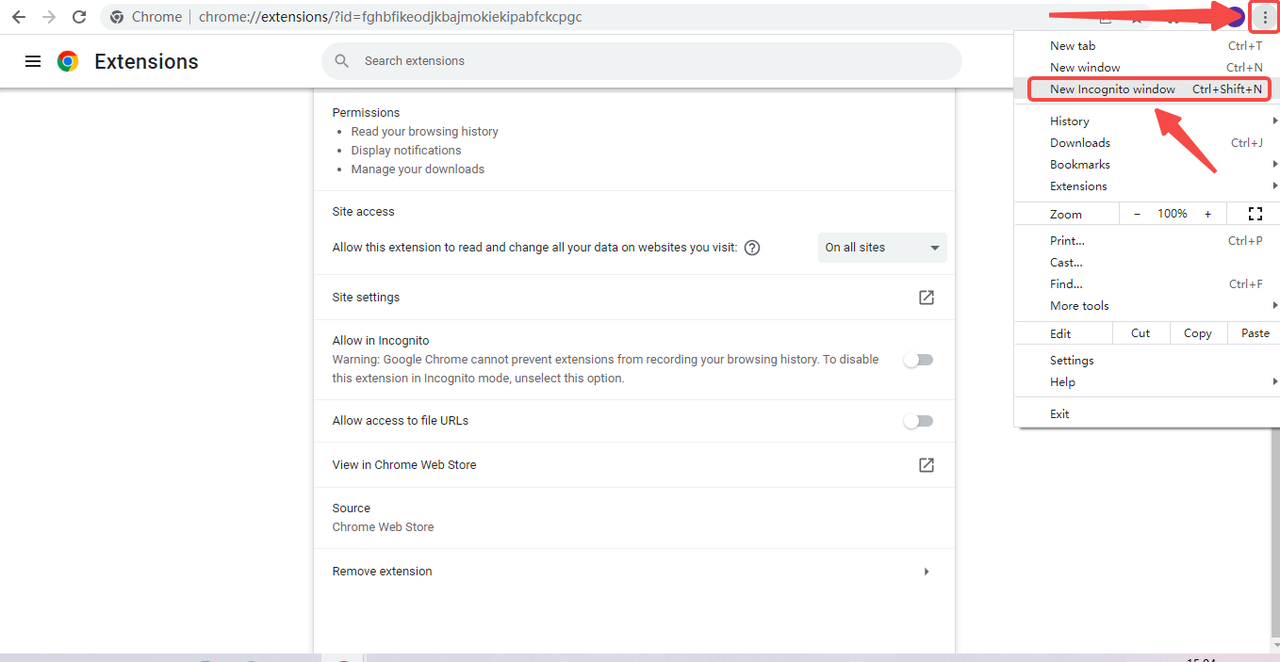Open the 'On all sites' site access dropdown
The width and height of the screenshot is (1280, 662).
point(882,248)
